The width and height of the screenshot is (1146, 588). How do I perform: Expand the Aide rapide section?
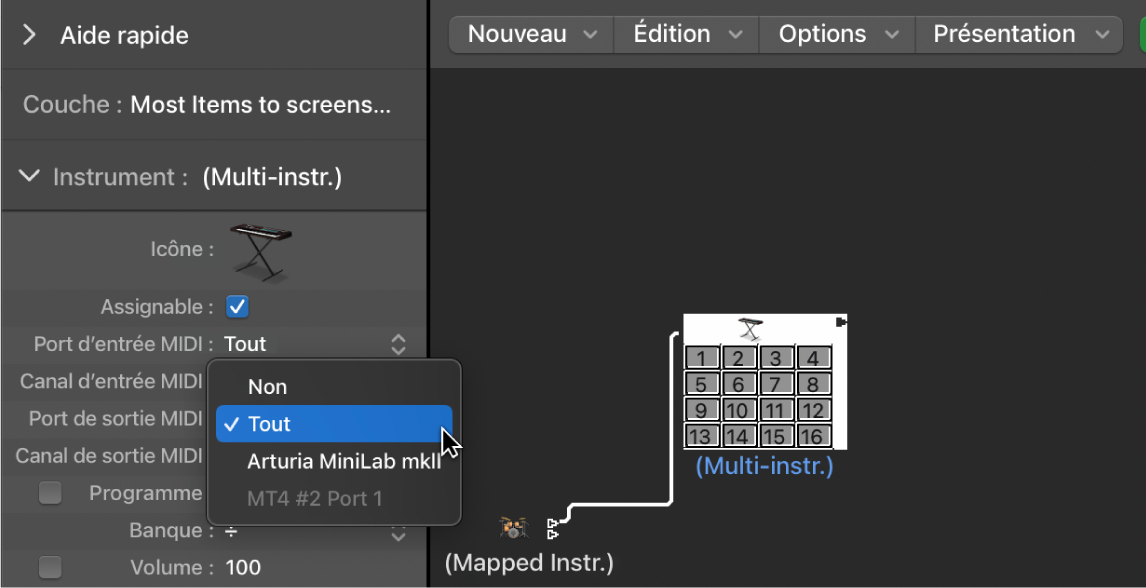(x=27, y=34)
